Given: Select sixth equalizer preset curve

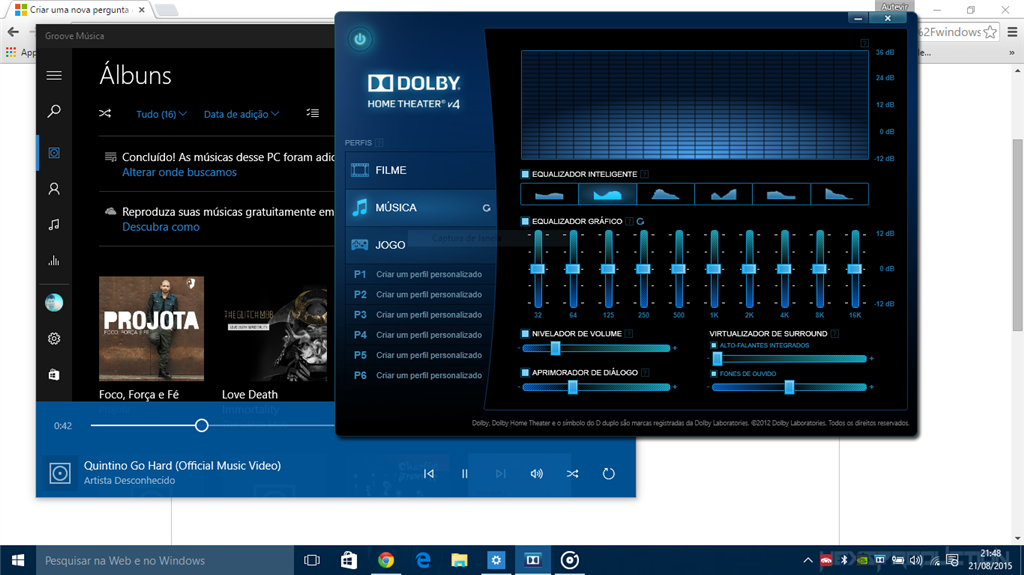Looking at the screenshot, I should click(x=839, y=194).
